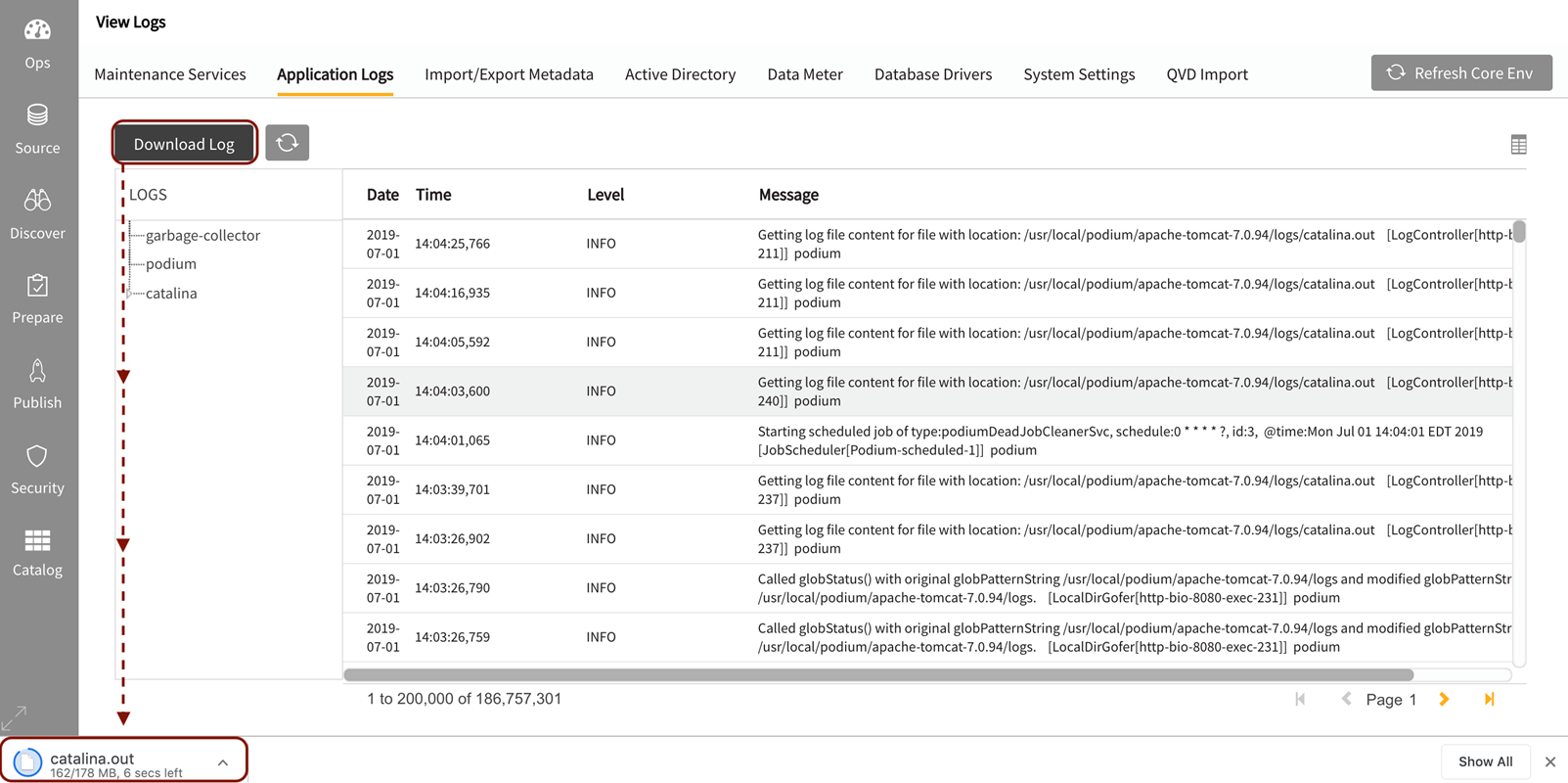Open the Prepare module
Image resolution: width=1568 pixels, height=783 pixels.
pyautogui.click(x=37, y=299)
